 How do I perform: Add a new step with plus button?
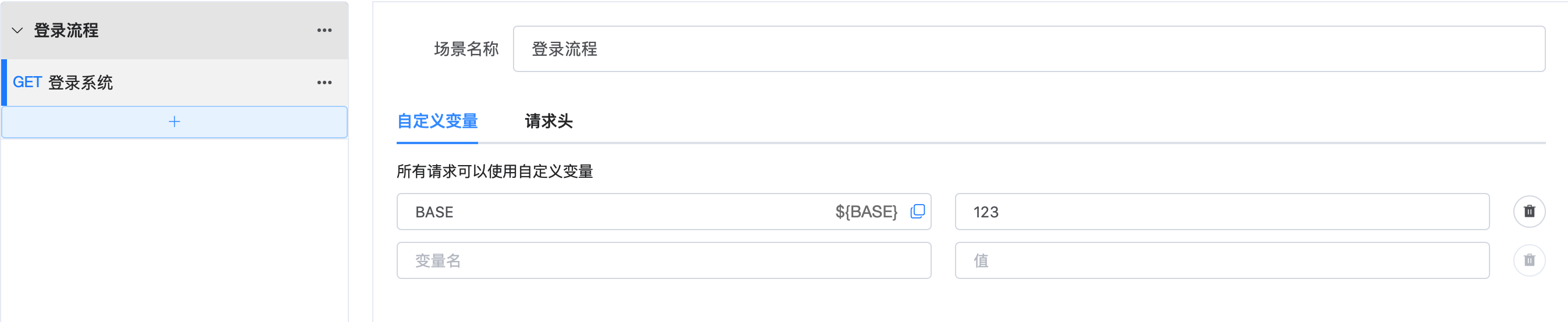[174, 121]
